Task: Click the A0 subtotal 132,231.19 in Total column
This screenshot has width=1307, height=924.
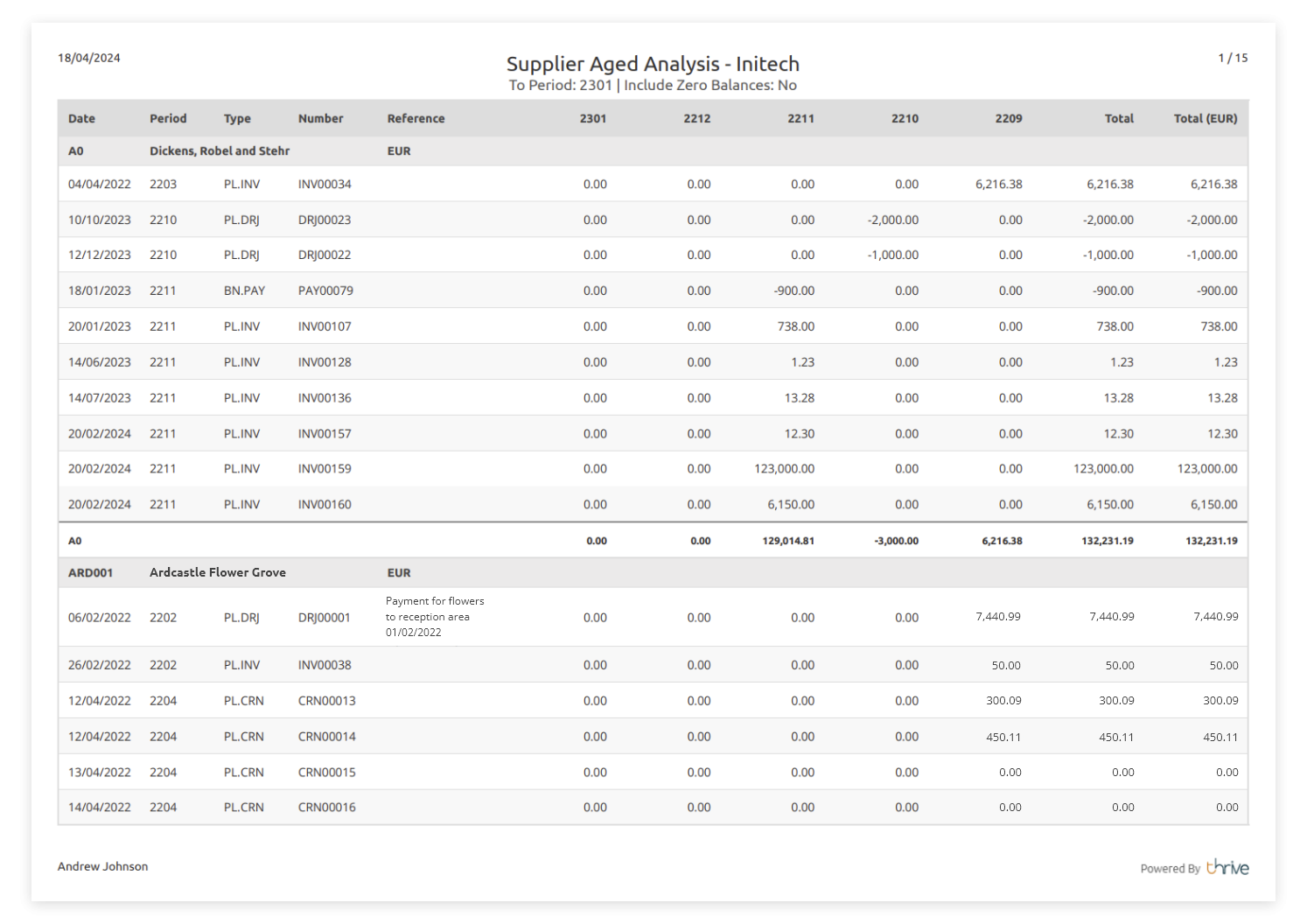Action: tap(1107, 541)
